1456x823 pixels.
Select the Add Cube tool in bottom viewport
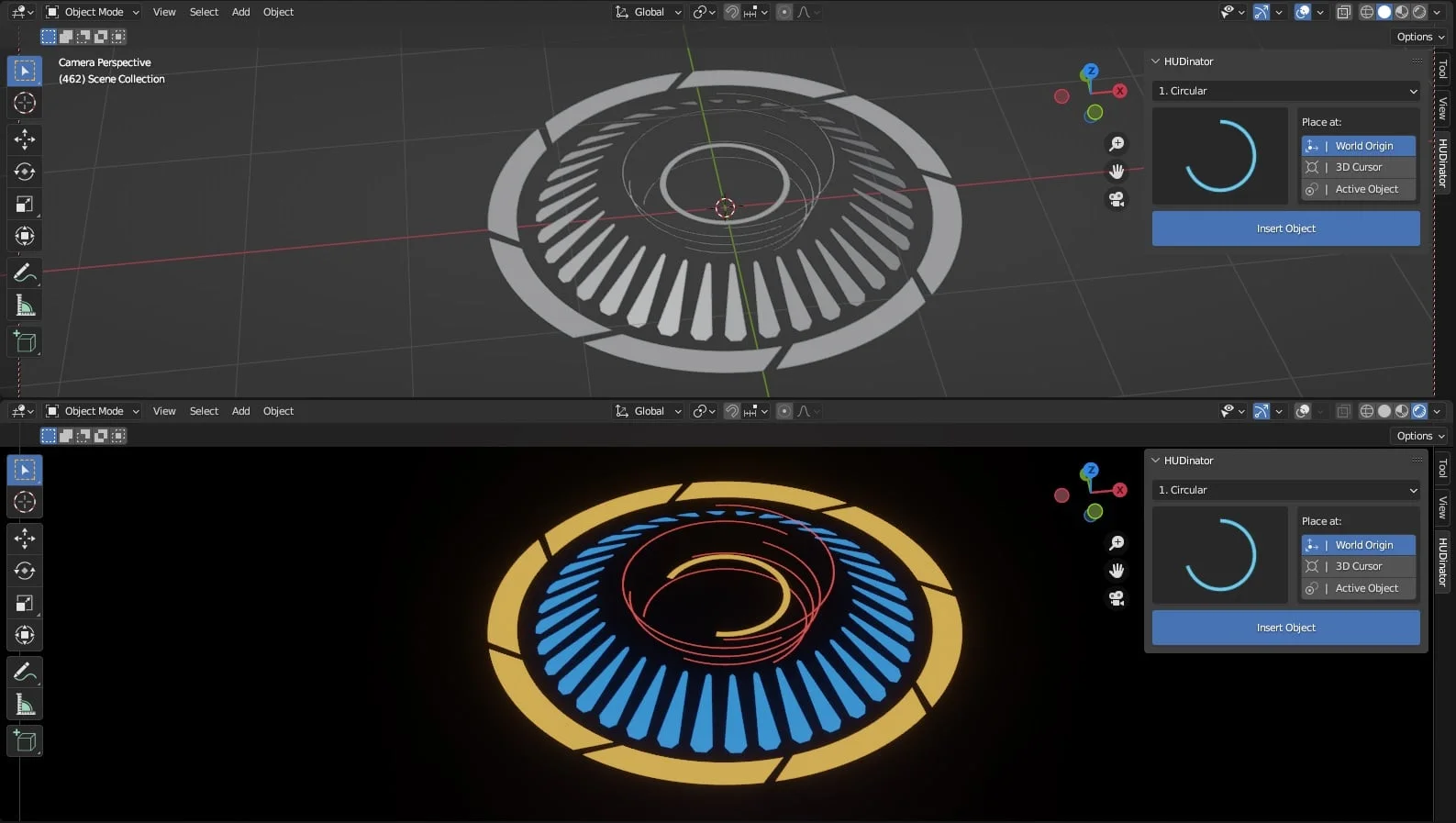pyautogui.click(x=25, y=741)
